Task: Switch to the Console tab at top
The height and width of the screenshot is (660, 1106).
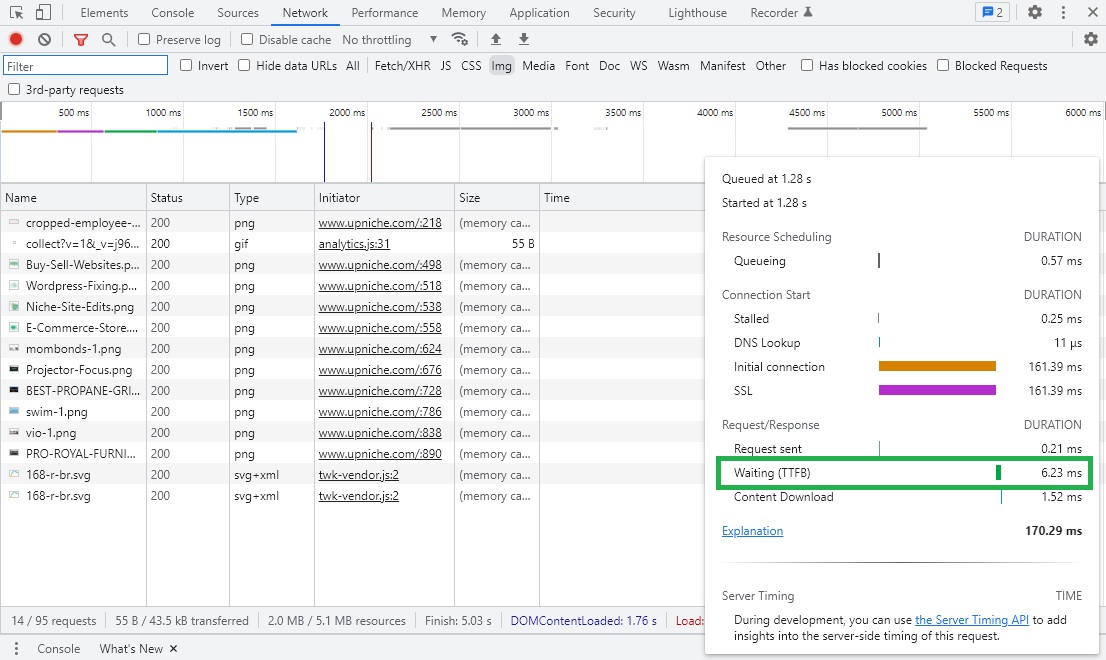Action: (173, 13)
